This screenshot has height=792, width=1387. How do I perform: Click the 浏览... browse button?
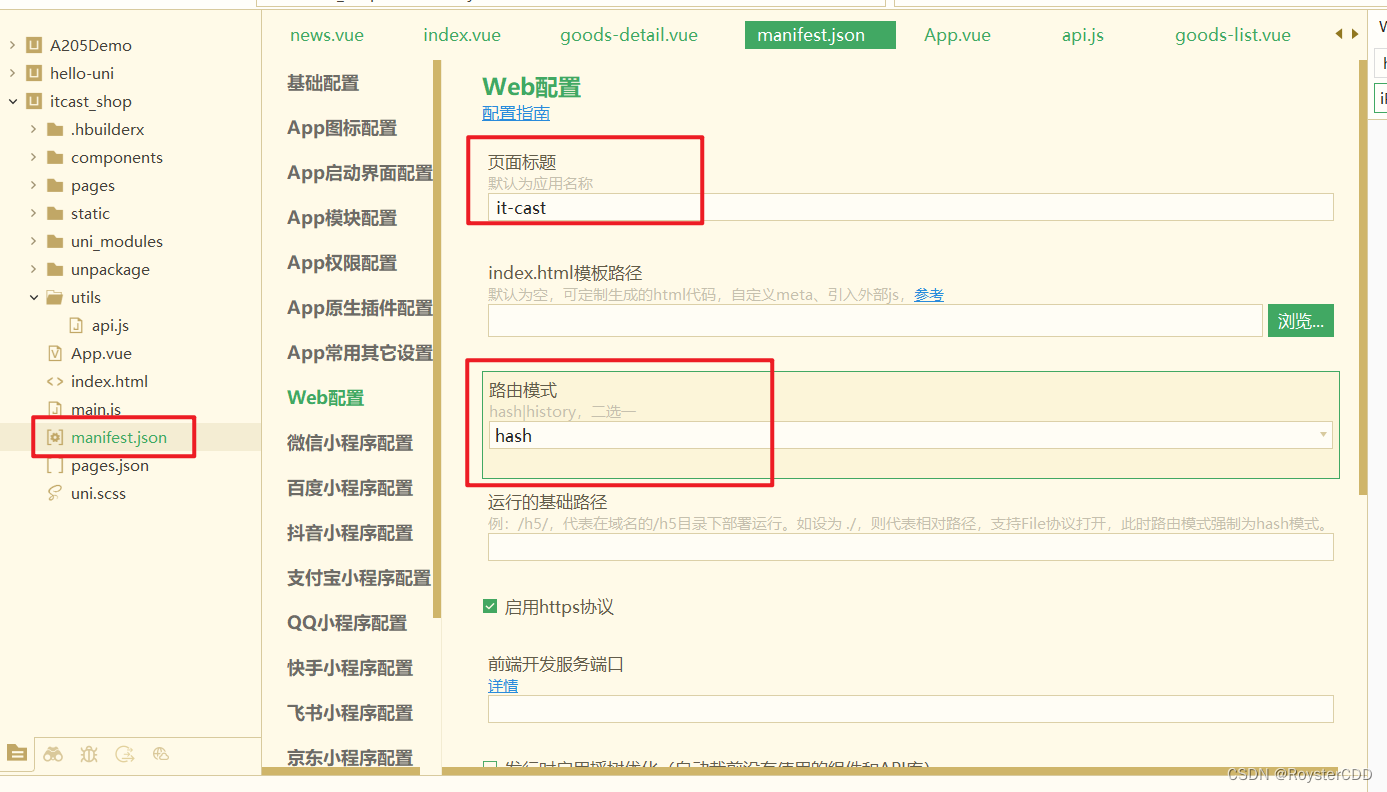[x=1301, y=321]
